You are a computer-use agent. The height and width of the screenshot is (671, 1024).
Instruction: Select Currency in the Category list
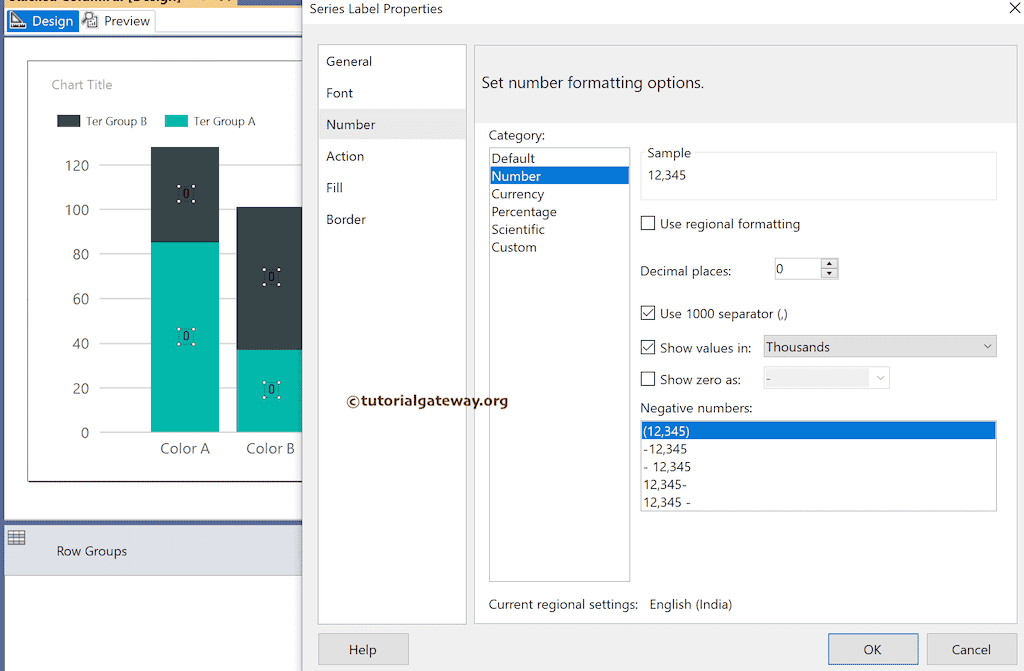518,193
